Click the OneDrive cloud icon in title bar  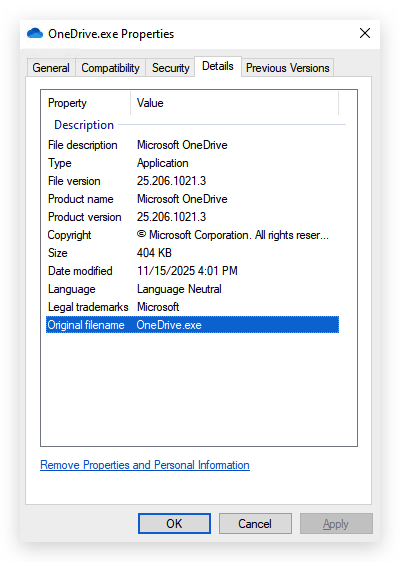[35, 33]
